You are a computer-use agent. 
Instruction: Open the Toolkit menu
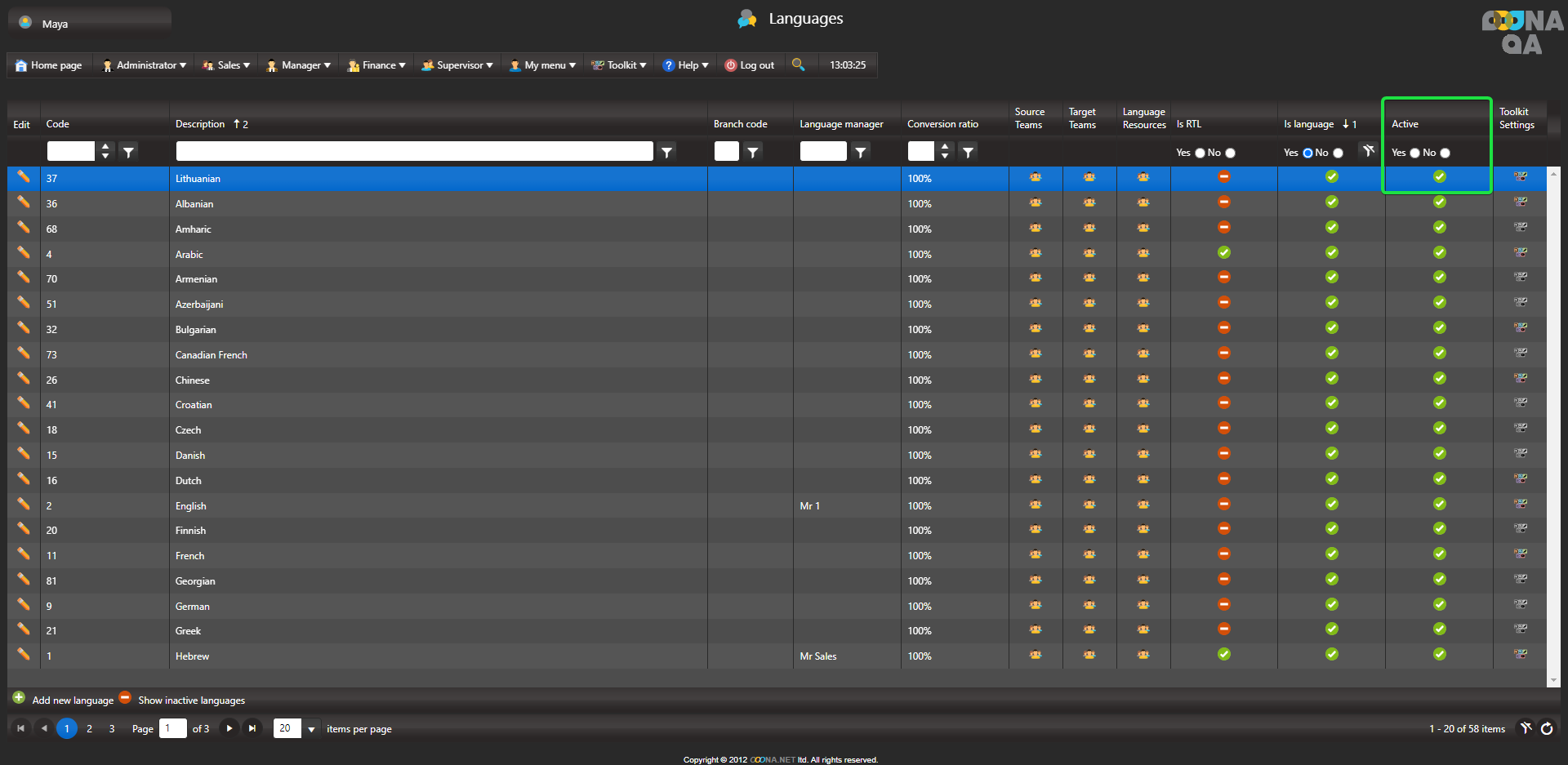[619, 65]
